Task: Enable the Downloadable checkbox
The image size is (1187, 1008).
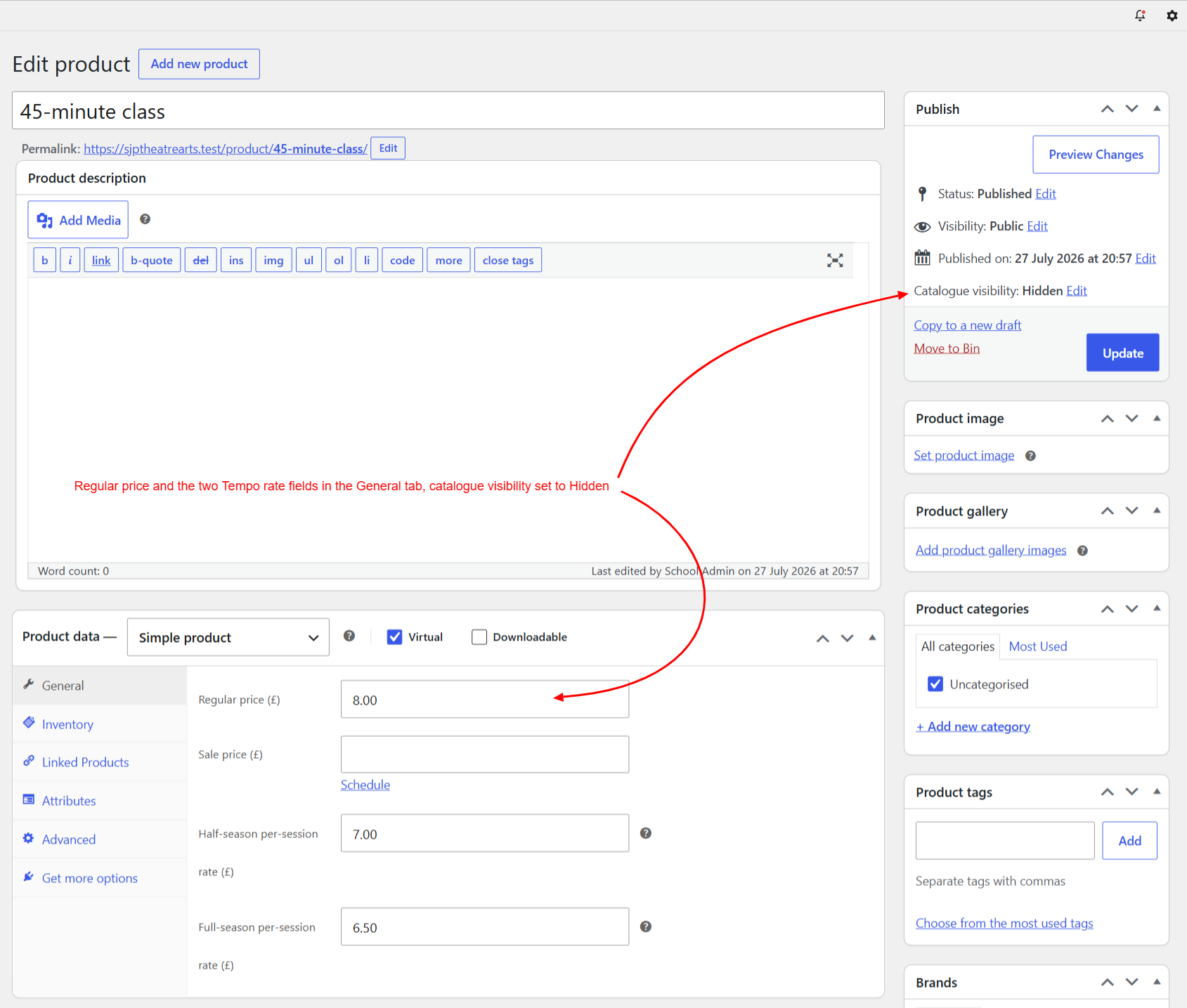Action: pos(479,637)
